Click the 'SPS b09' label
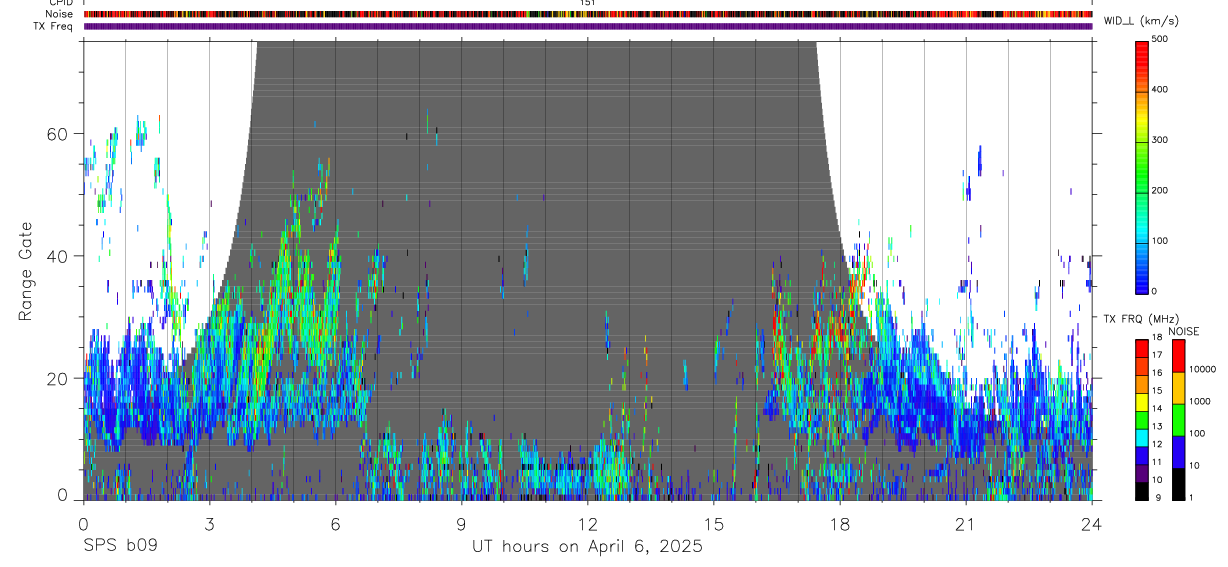This screenshot has height=567, width=1228. (x=120, y=547)
